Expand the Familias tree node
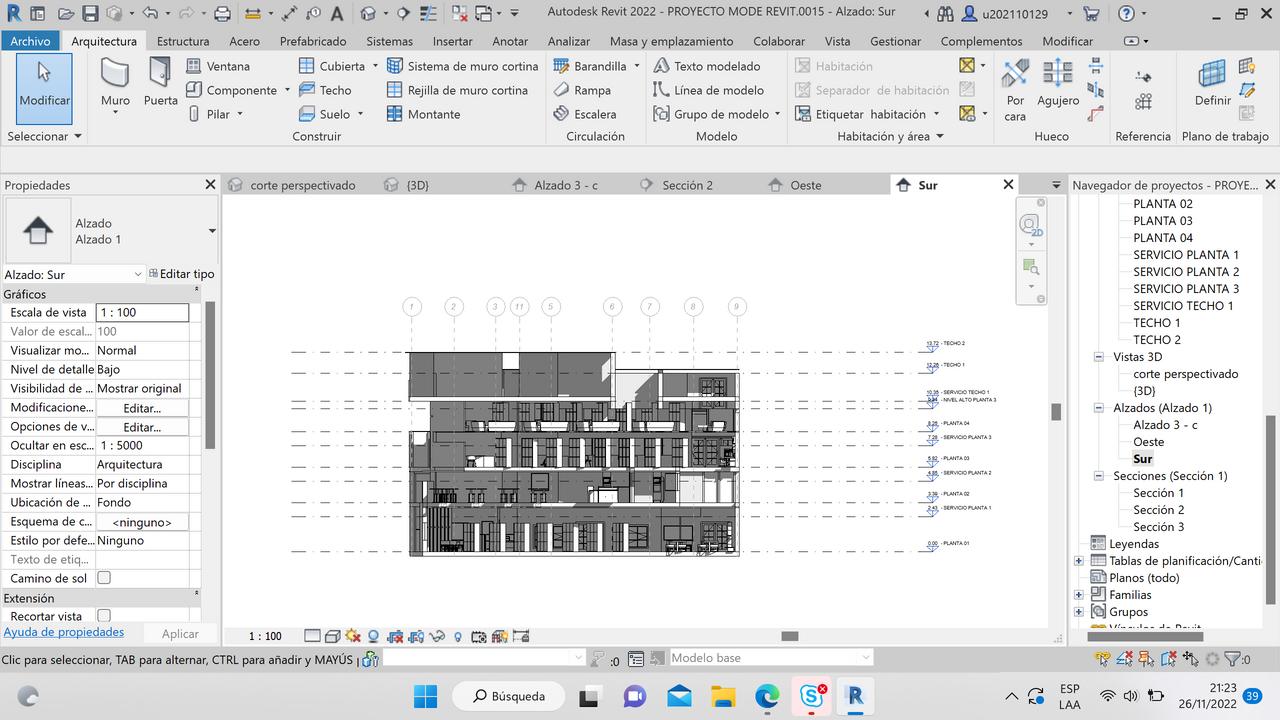This screenshot has width=1280, height=720. [1079, 595]
